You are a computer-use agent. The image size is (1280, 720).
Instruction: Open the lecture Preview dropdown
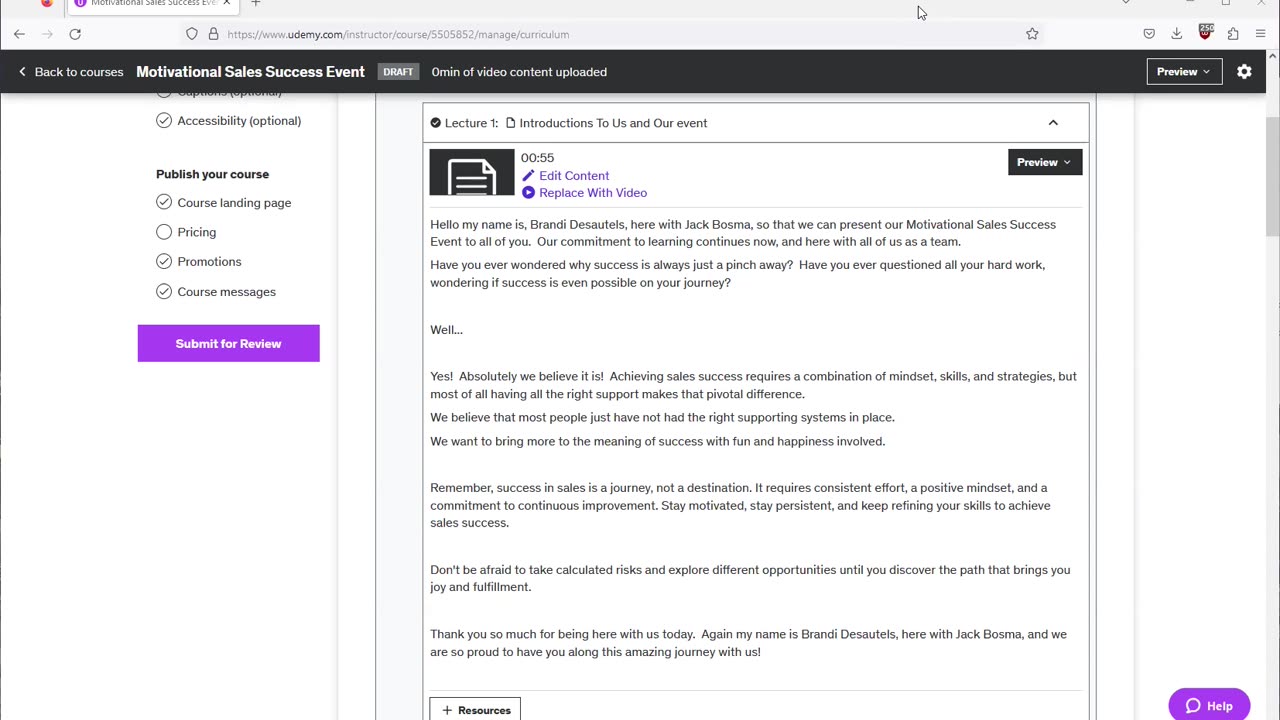(x=1045, y=162)
